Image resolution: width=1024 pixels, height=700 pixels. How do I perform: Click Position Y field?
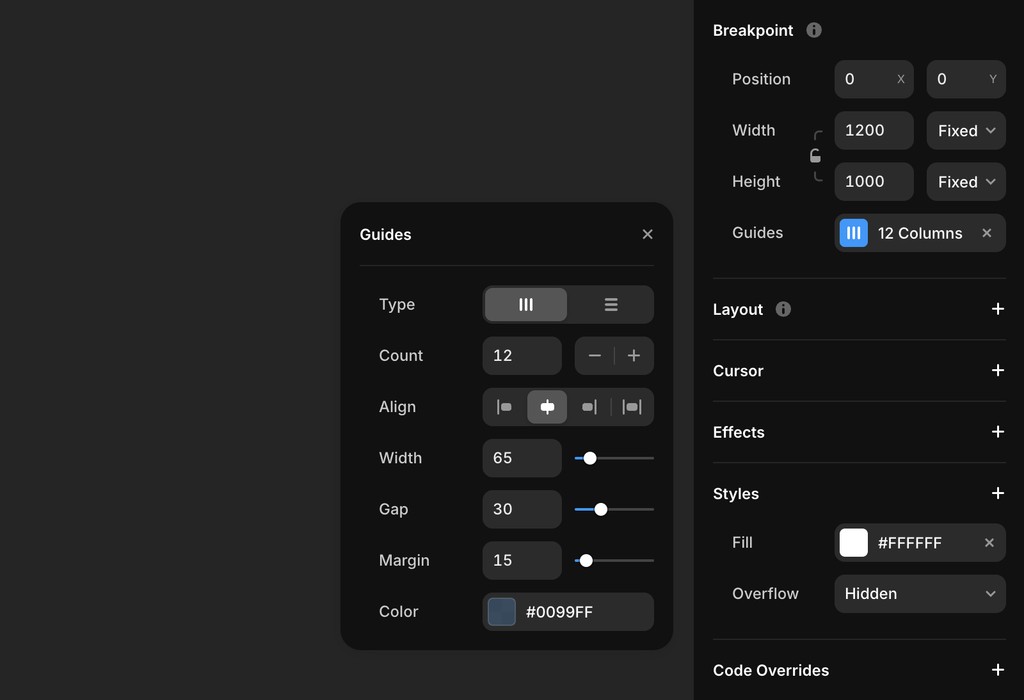(966, 79)
